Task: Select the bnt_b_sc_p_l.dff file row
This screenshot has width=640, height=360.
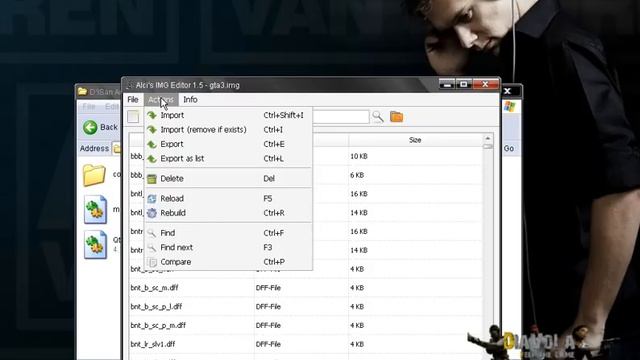Action: [x=305, y=307]
